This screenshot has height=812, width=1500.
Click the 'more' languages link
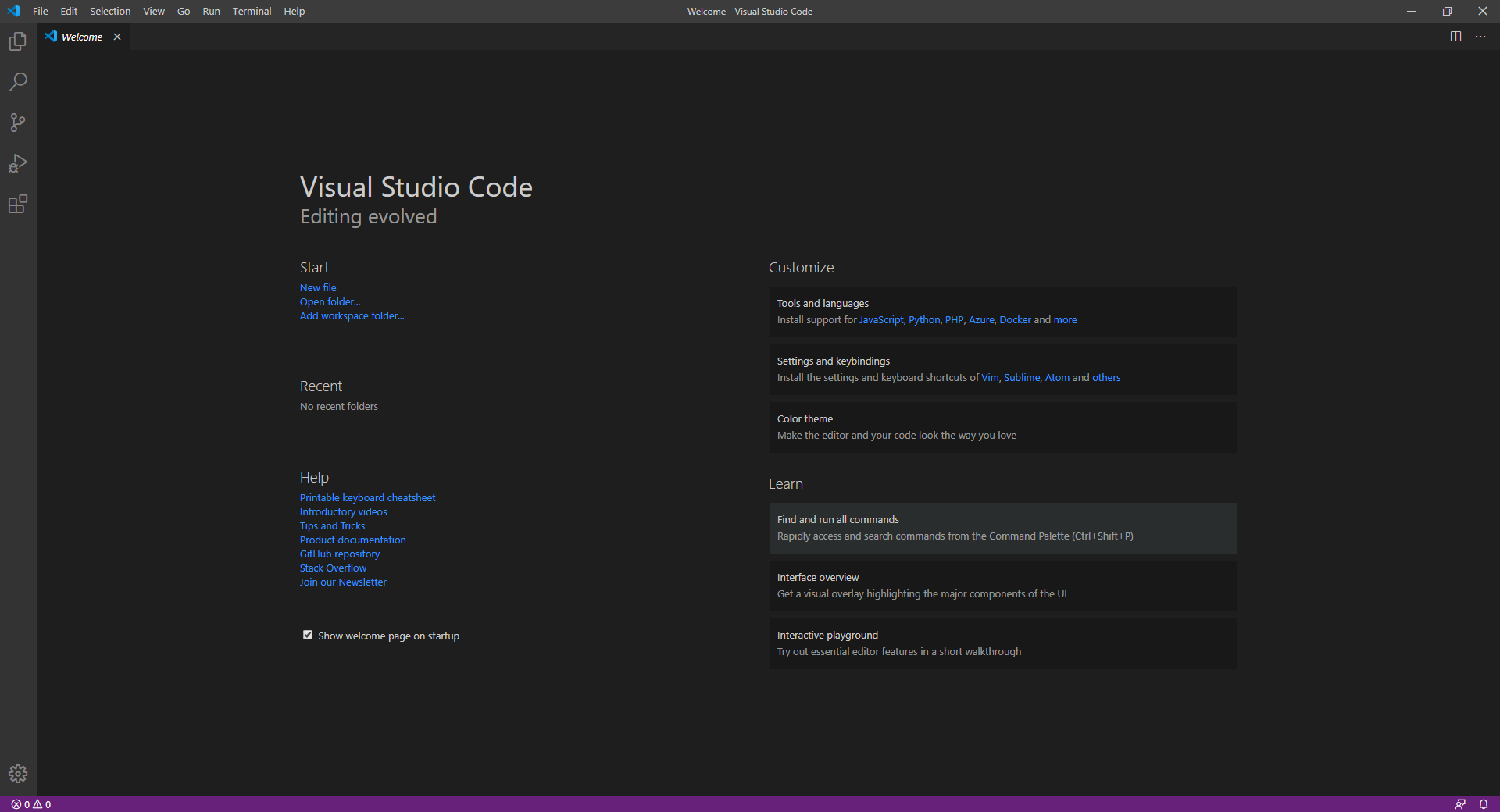click(1065, 319)
